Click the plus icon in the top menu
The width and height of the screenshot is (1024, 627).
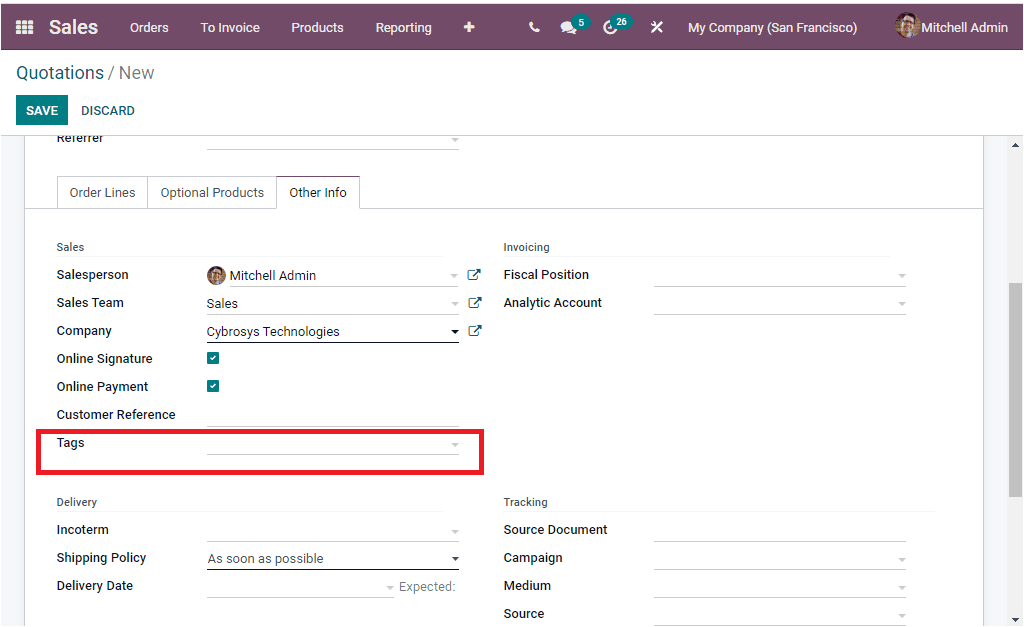468,27
